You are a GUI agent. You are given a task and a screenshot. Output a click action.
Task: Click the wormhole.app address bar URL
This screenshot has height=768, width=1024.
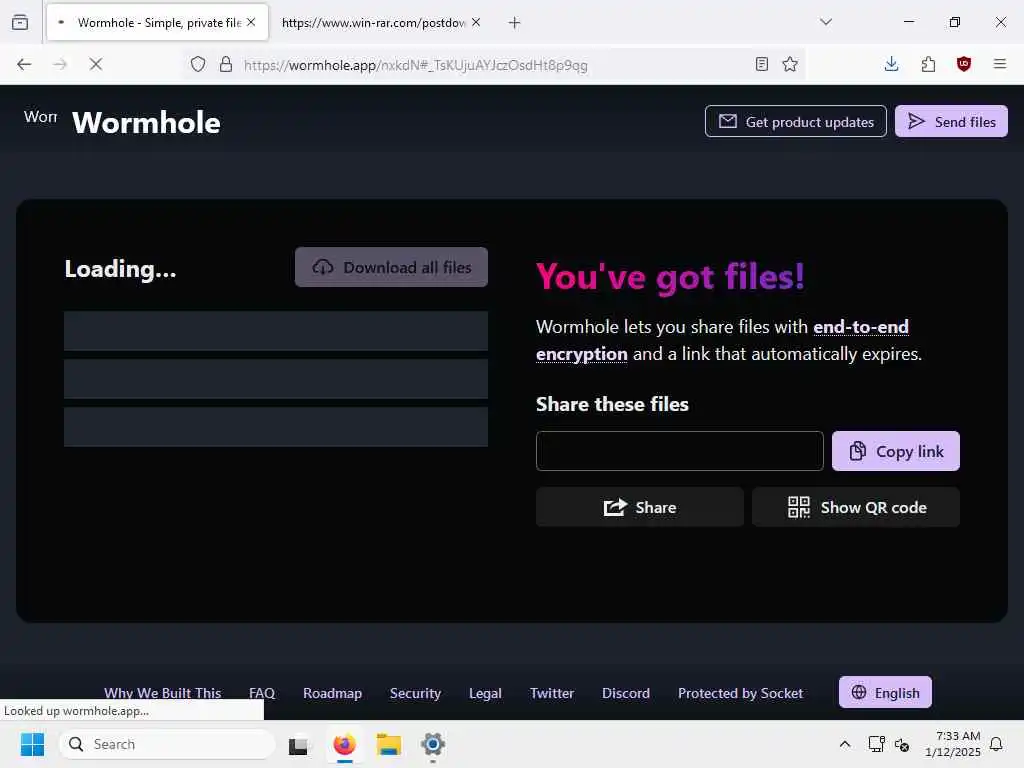[x=415, y=65]
